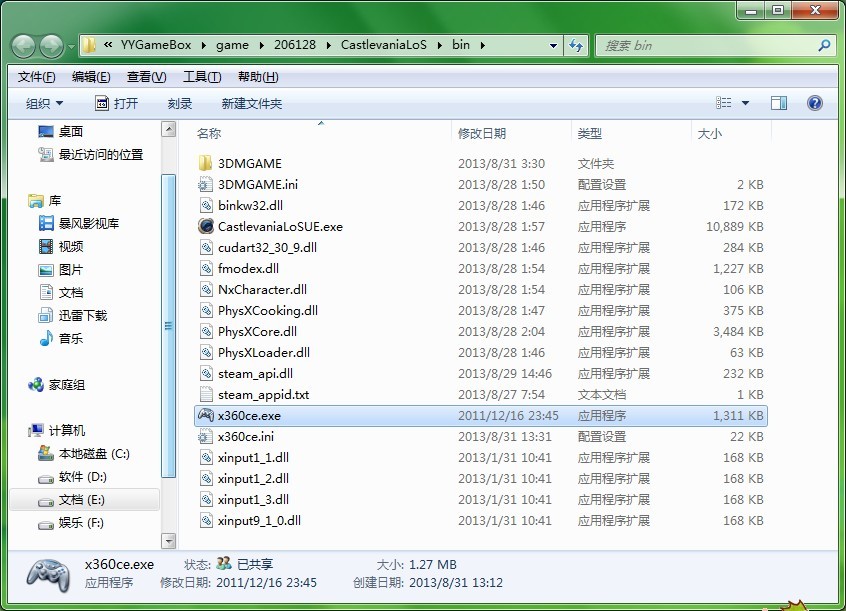Click the steam_appid.txt document icon
This screenshot has width=846, height=611.
[206, 394]
